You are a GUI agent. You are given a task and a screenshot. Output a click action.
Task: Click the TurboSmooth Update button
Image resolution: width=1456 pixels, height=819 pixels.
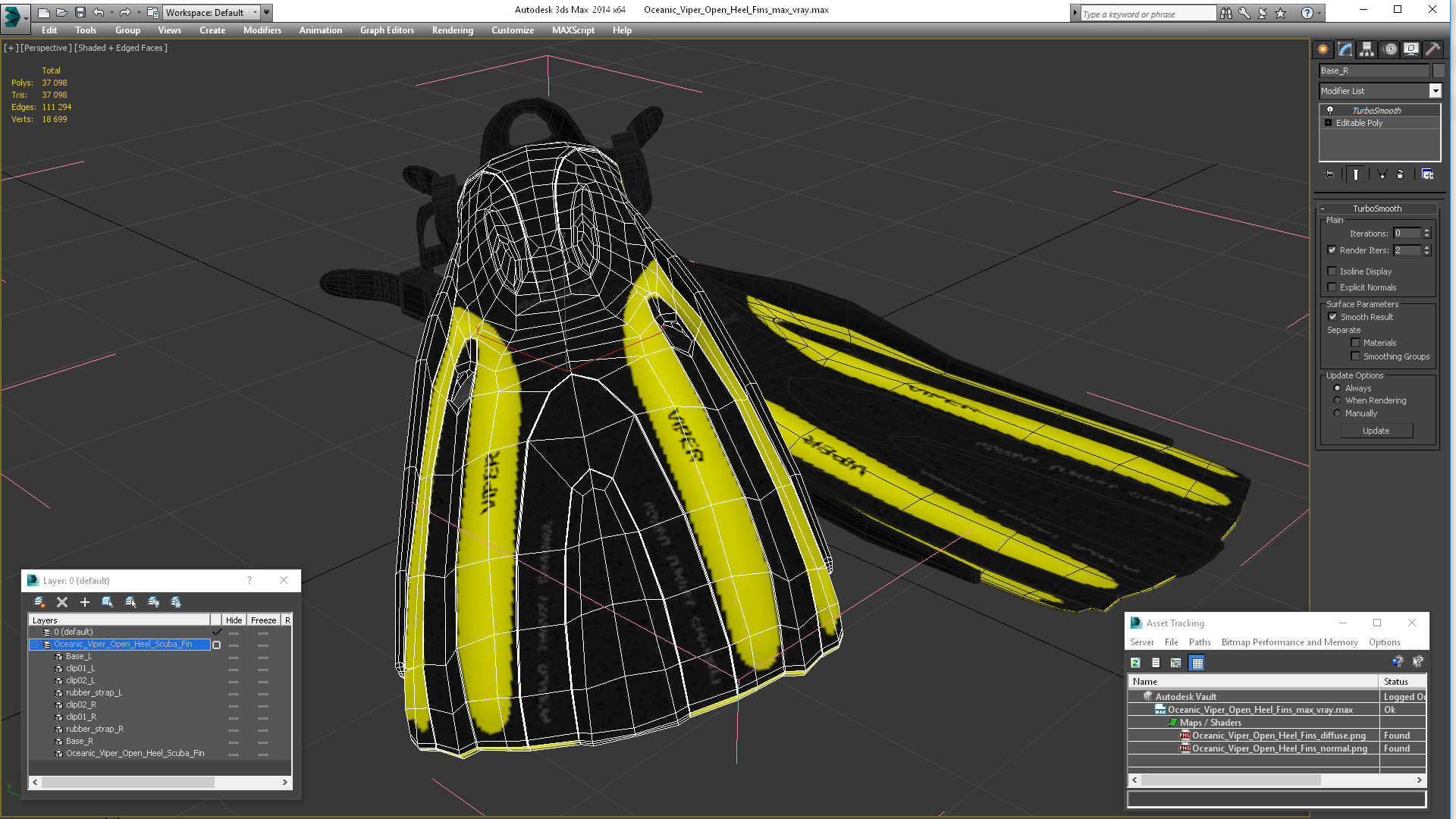coord(1376,431)
